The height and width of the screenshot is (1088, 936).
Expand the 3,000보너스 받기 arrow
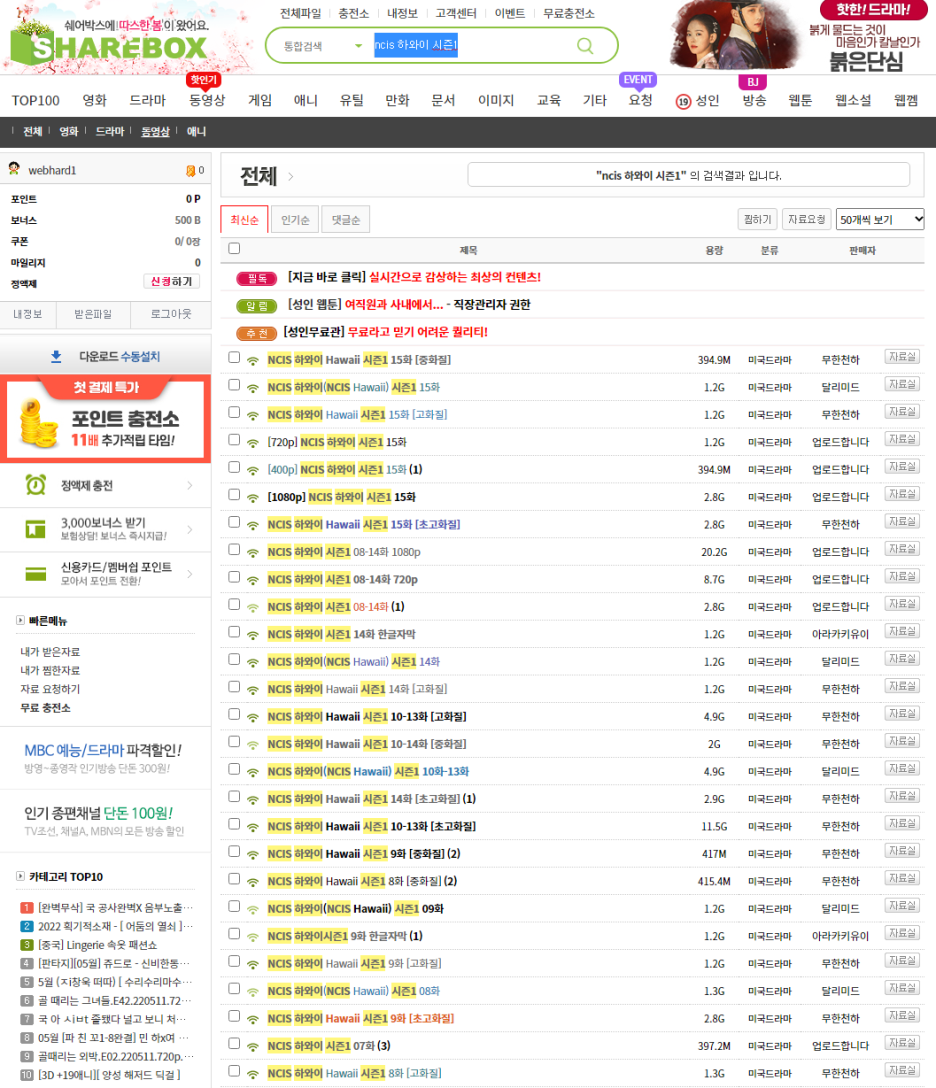tap(190, 530)
